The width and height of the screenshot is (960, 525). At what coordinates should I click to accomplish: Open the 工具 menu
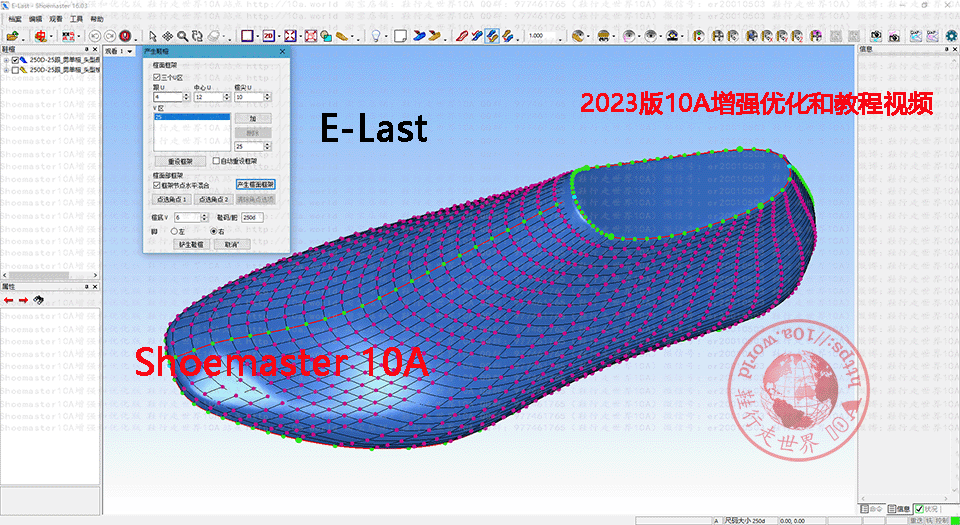(76, 19)
